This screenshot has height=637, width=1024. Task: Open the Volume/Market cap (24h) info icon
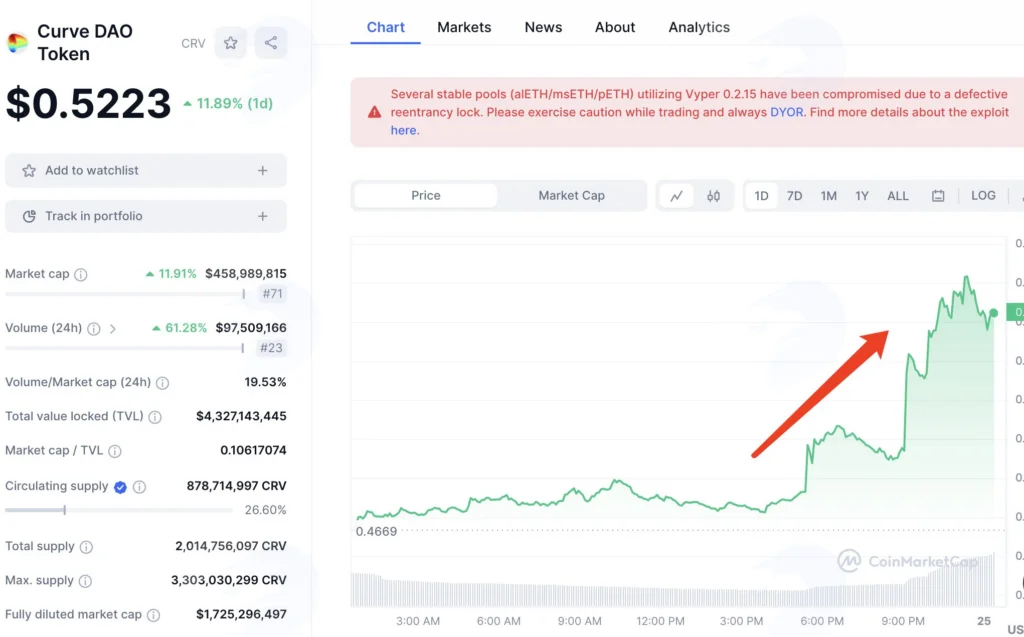pyautogui.click(x=163, y=383)
